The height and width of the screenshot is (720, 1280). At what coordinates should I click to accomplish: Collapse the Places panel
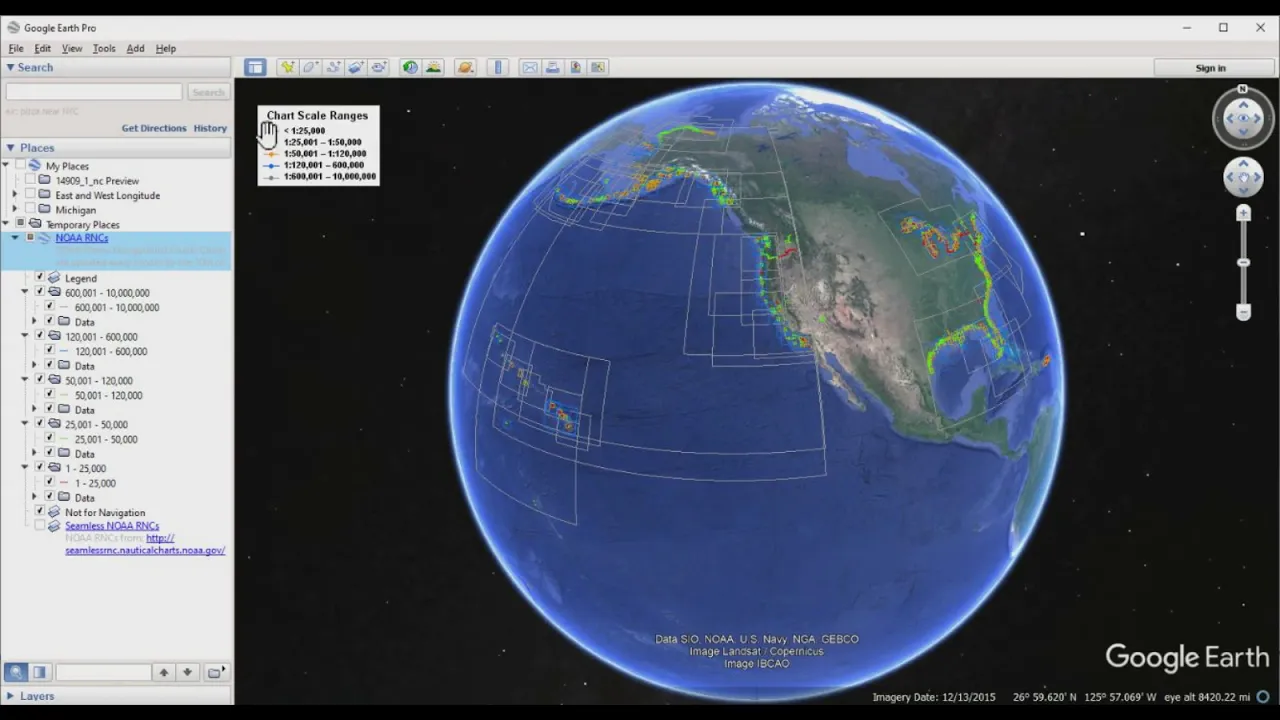10,148
